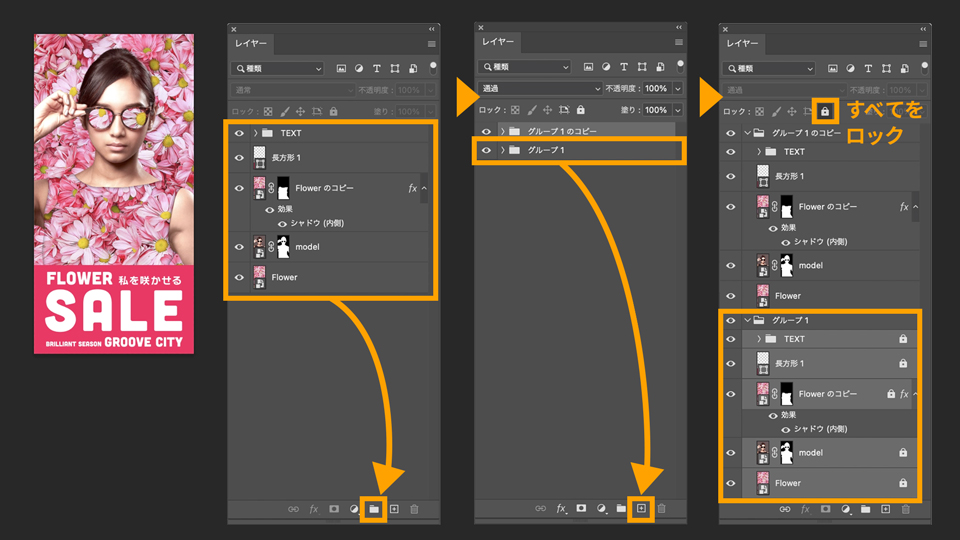Image resolution: width=960 pixels, height=540 pixels.
Task: Click lock transparent pixels icon in middle panel
Action: pyautogui.click(x=515, y=110)
